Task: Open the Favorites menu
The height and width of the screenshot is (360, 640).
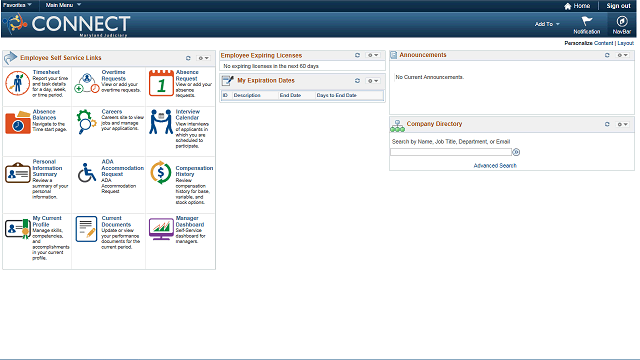Action: (x=17, y=5)
